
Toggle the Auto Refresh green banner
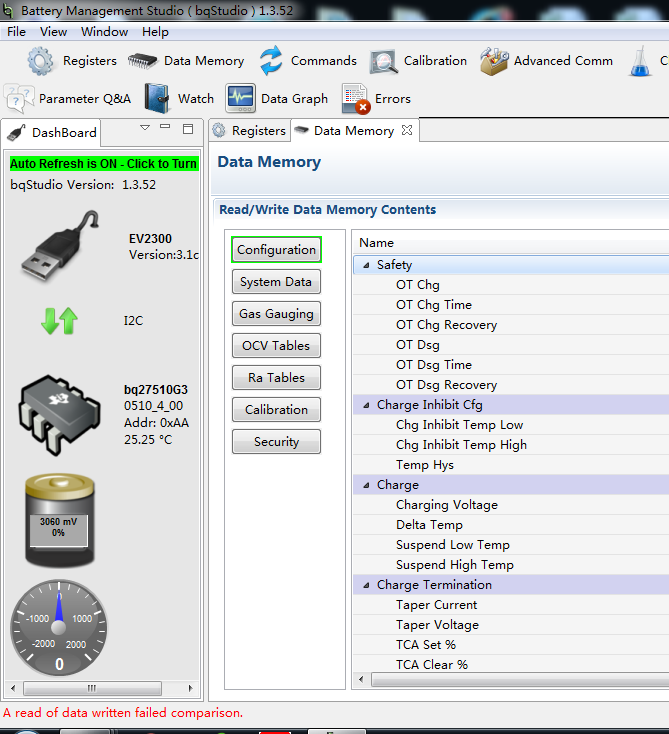click(103, 163)
